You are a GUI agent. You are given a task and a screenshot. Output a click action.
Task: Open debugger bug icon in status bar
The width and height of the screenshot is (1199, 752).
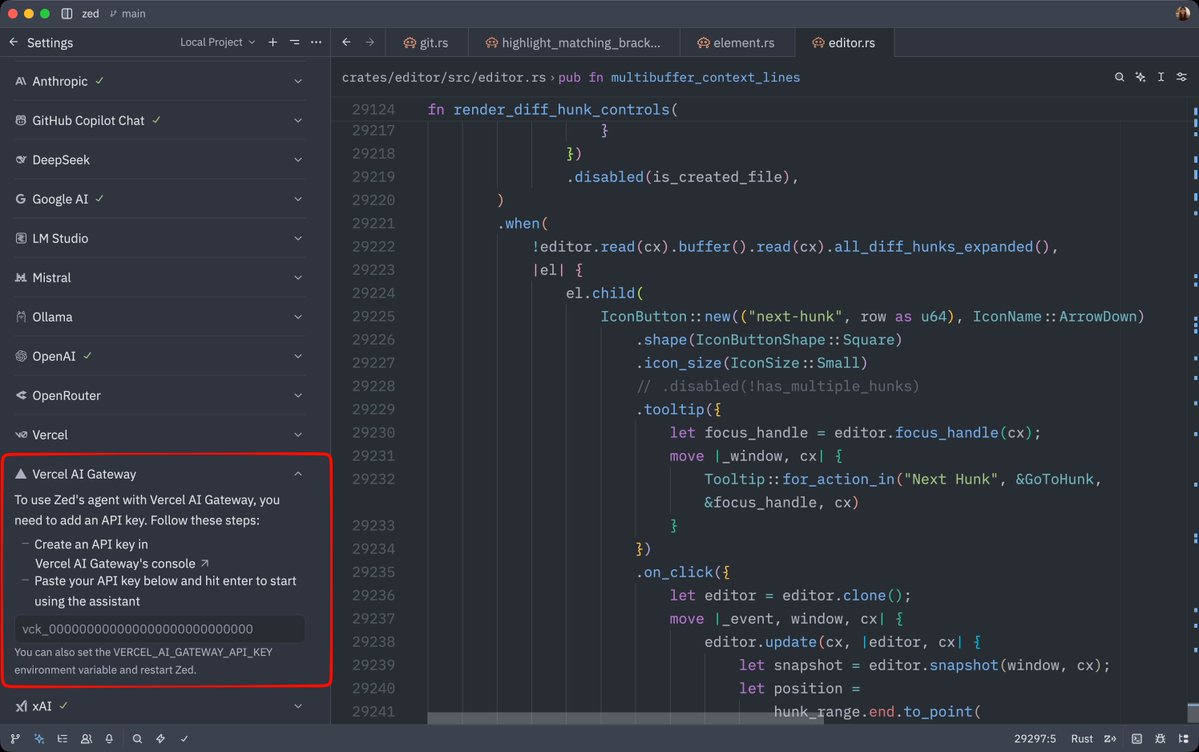(x=1160, y=738)
